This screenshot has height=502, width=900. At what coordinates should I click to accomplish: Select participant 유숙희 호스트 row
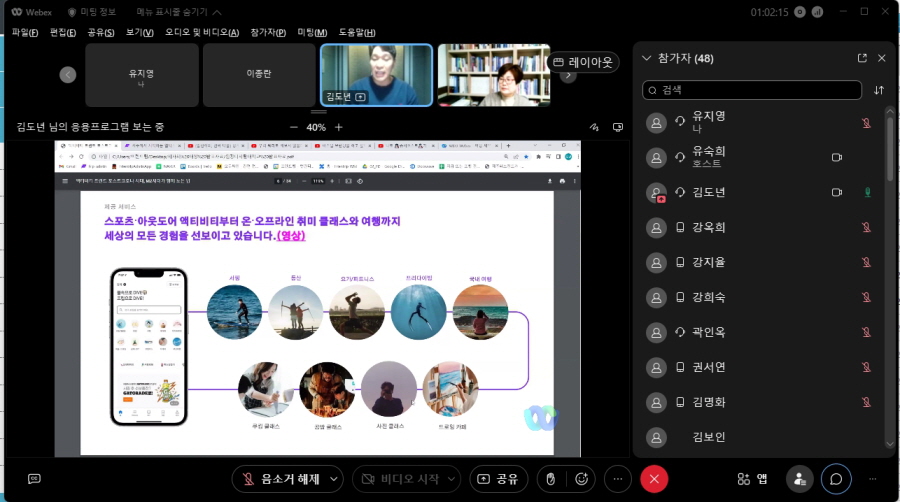click(762, 157)
